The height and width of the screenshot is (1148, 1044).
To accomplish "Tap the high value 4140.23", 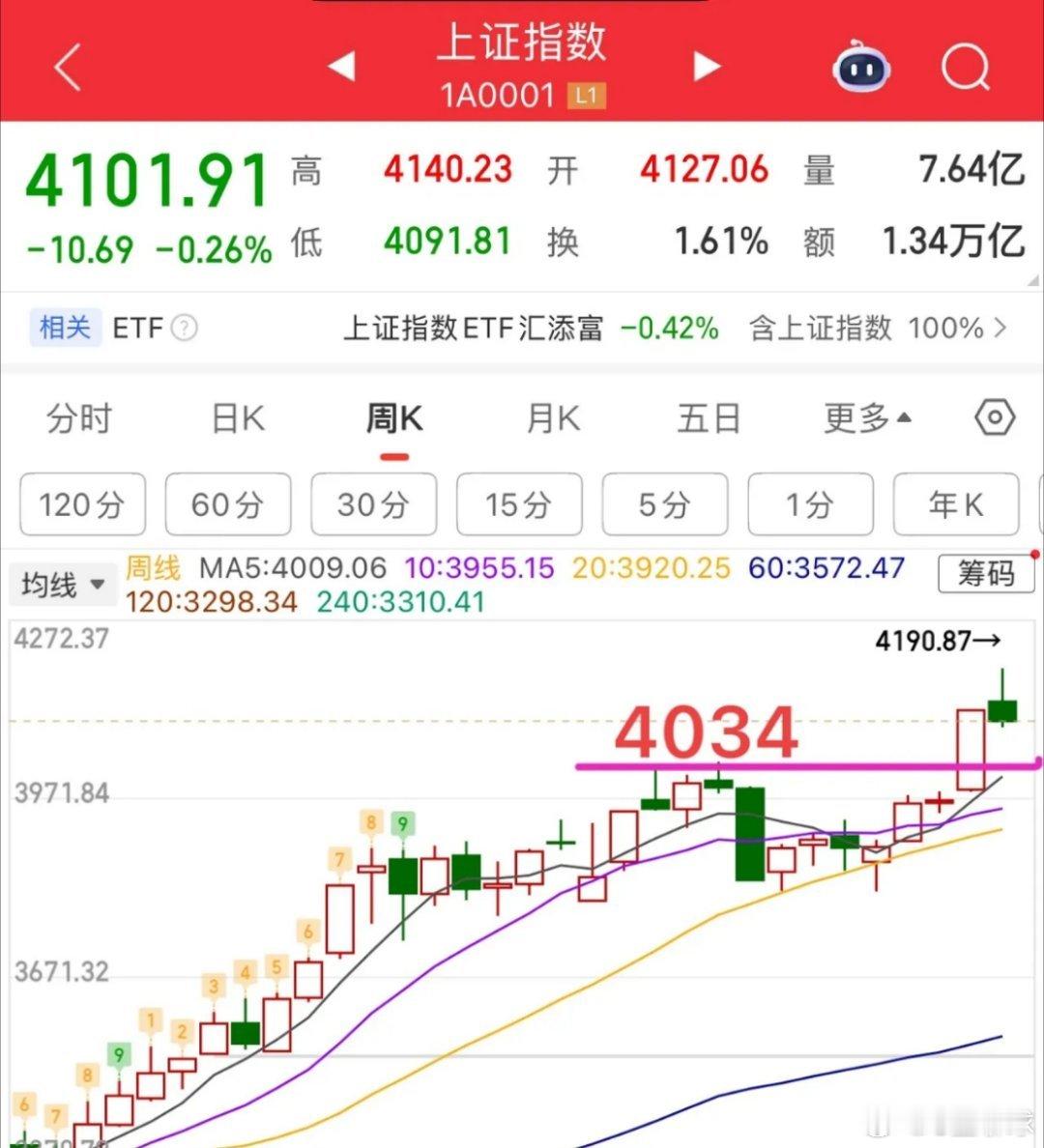I will tap(448, 170).
